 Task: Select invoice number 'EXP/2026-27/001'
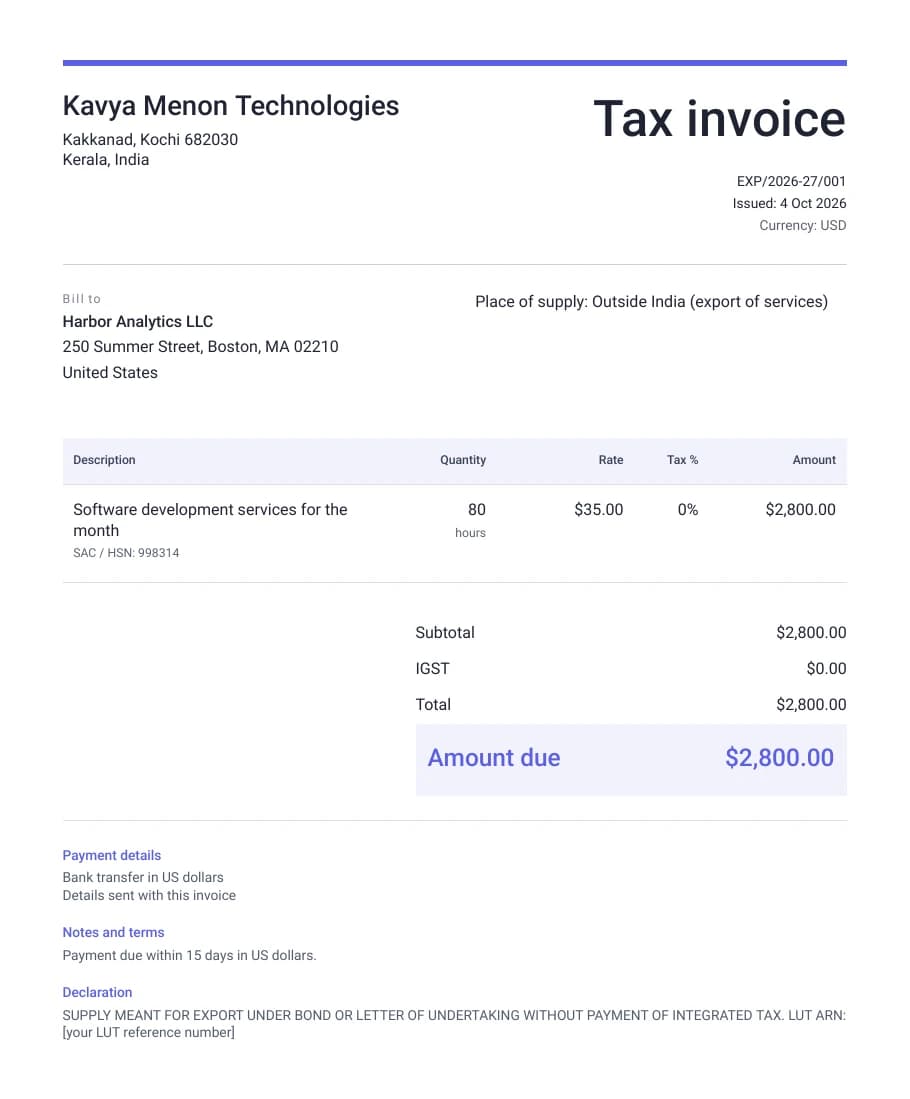791,182
